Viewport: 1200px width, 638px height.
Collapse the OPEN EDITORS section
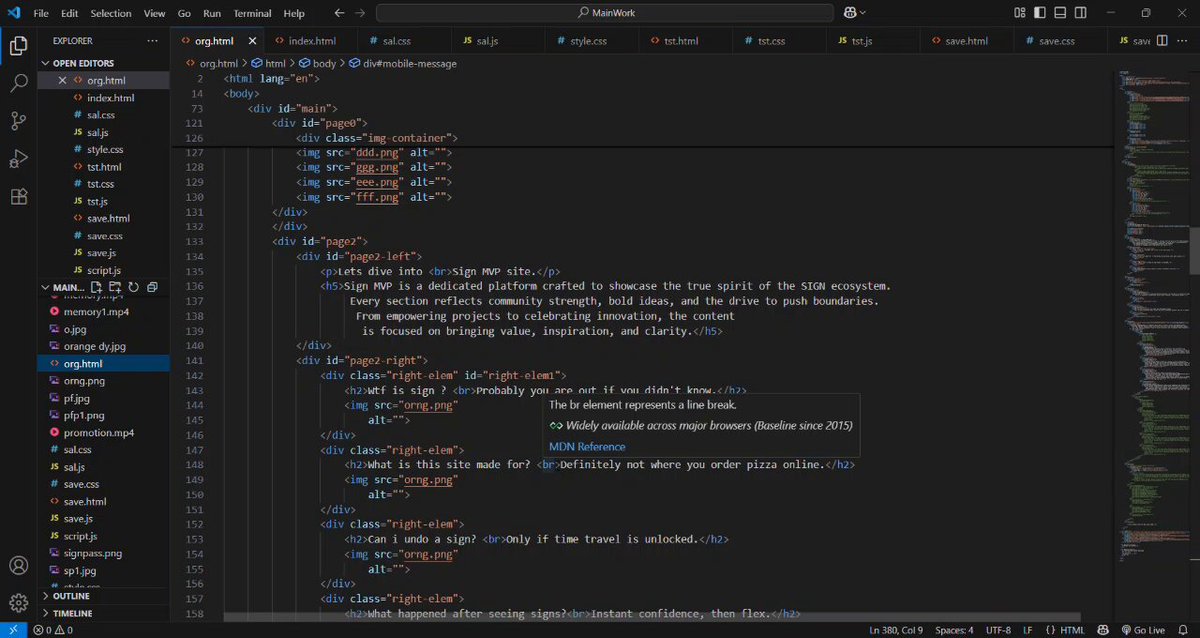(x=103, y=63)
